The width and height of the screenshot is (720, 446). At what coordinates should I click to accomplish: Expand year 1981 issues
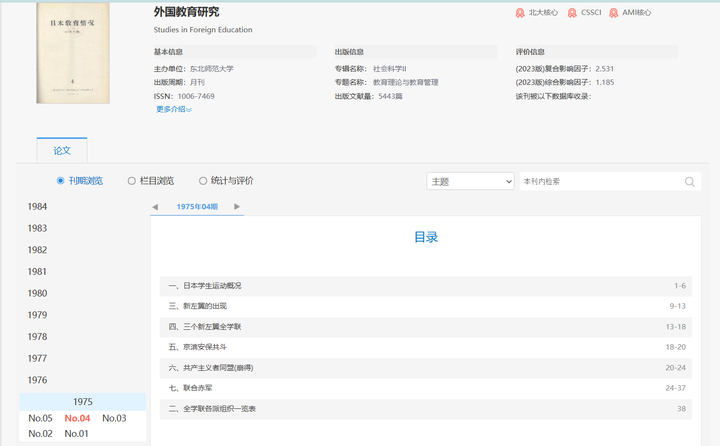pos(37,271)
